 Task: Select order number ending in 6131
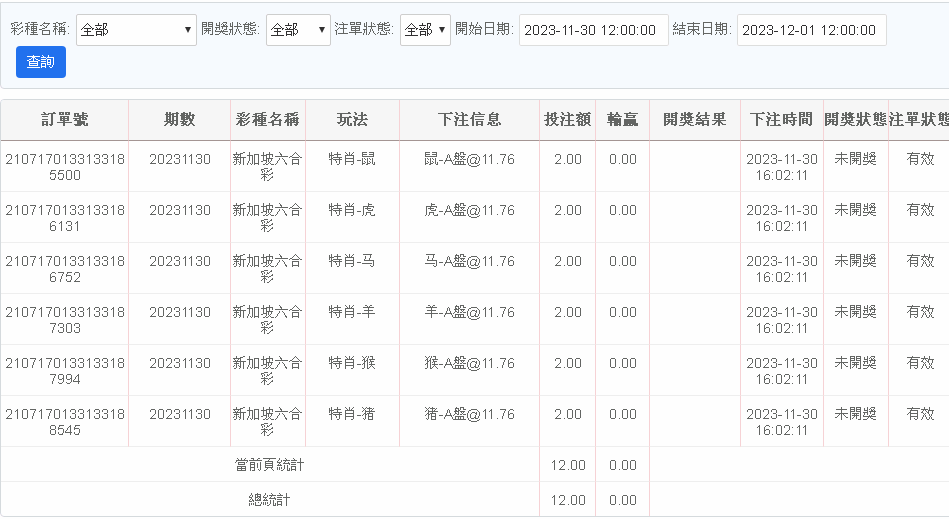[65, 218]
